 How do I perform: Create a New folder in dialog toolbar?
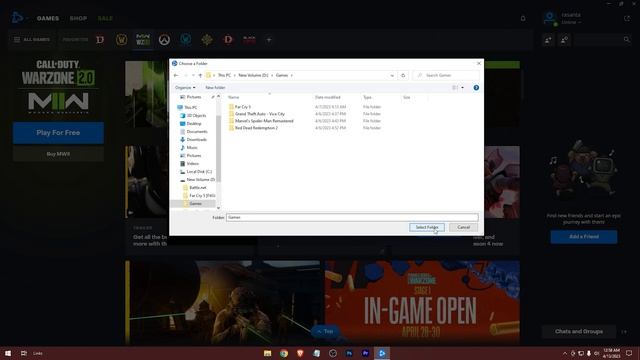click(215, 88)
